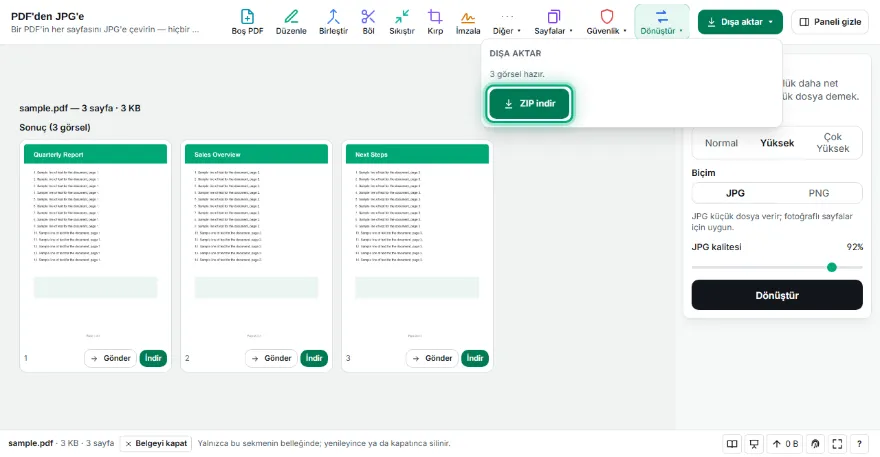The width and height of the screenshot is (880, 457).
Task: Open the Quarterly Report page thumbnail
Action: (x=95, y=244)
